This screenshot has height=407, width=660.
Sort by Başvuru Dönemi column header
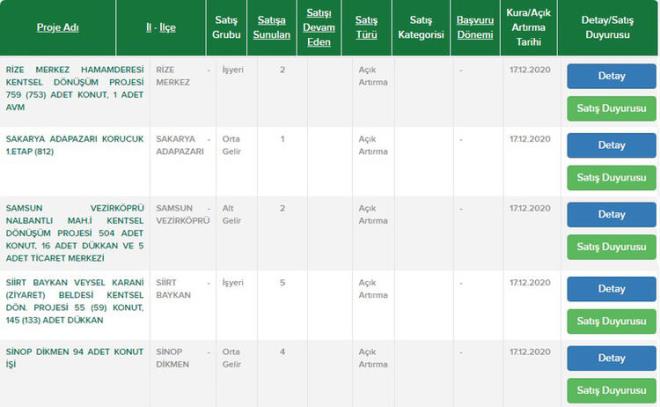click(474, 27)
